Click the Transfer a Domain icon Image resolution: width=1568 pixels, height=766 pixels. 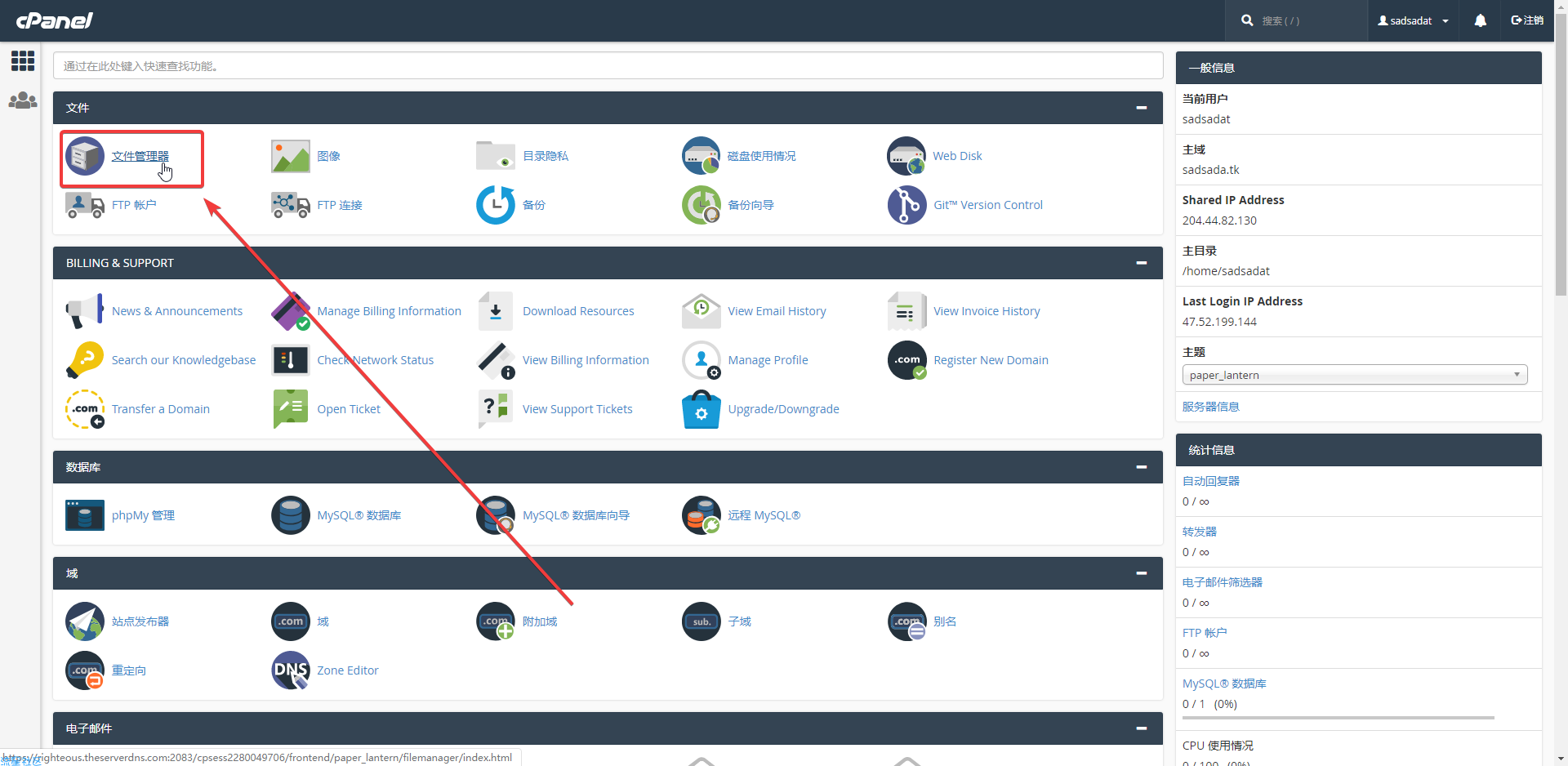(85, 409)
